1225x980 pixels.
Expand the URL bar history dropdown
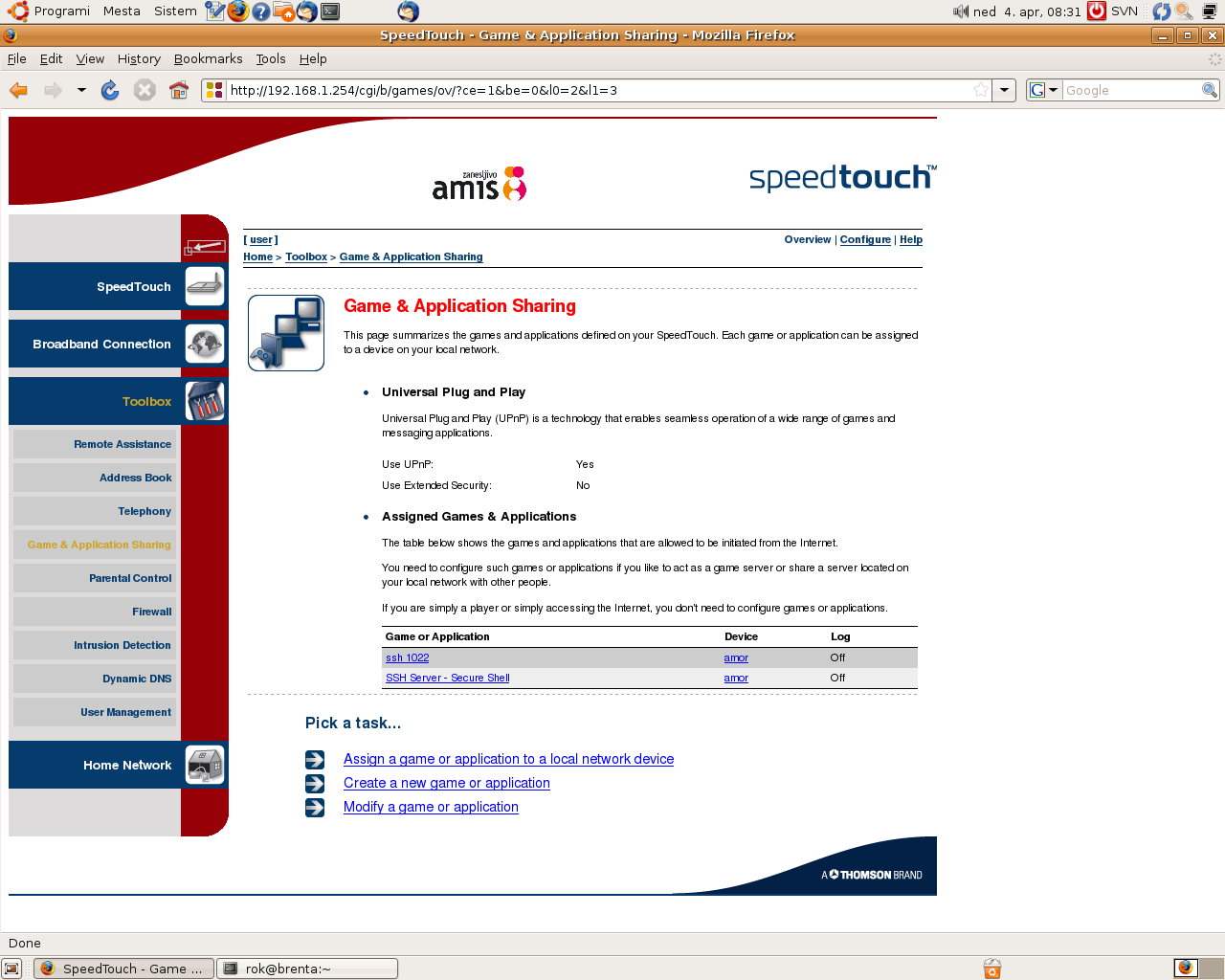click(x=1004, y=90)
